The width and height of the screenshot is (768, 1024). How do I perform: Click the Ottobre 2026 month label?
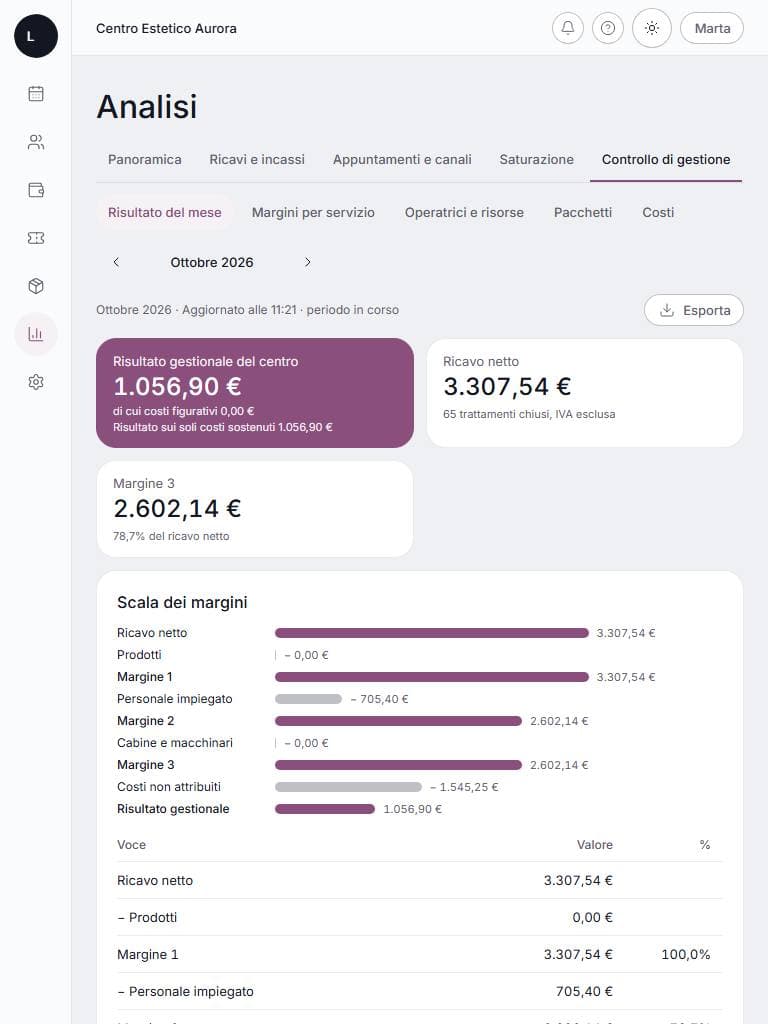(x=212, y=263)
